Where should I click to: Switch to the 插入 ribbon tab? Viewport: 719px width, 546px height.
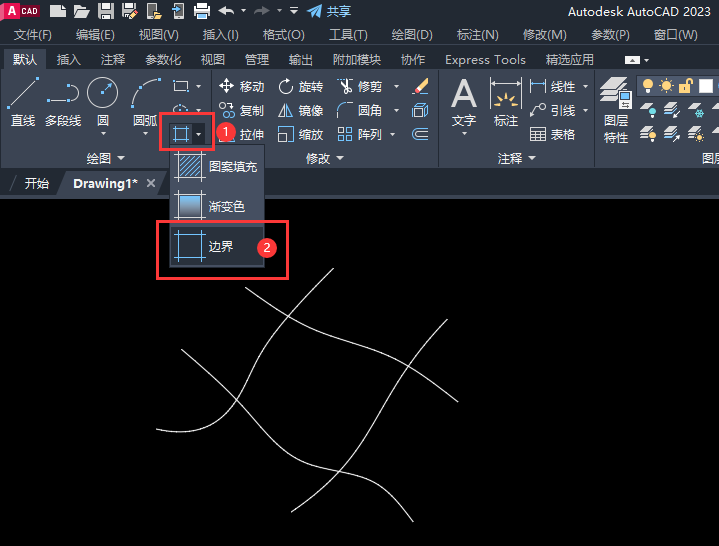[68, 60]
